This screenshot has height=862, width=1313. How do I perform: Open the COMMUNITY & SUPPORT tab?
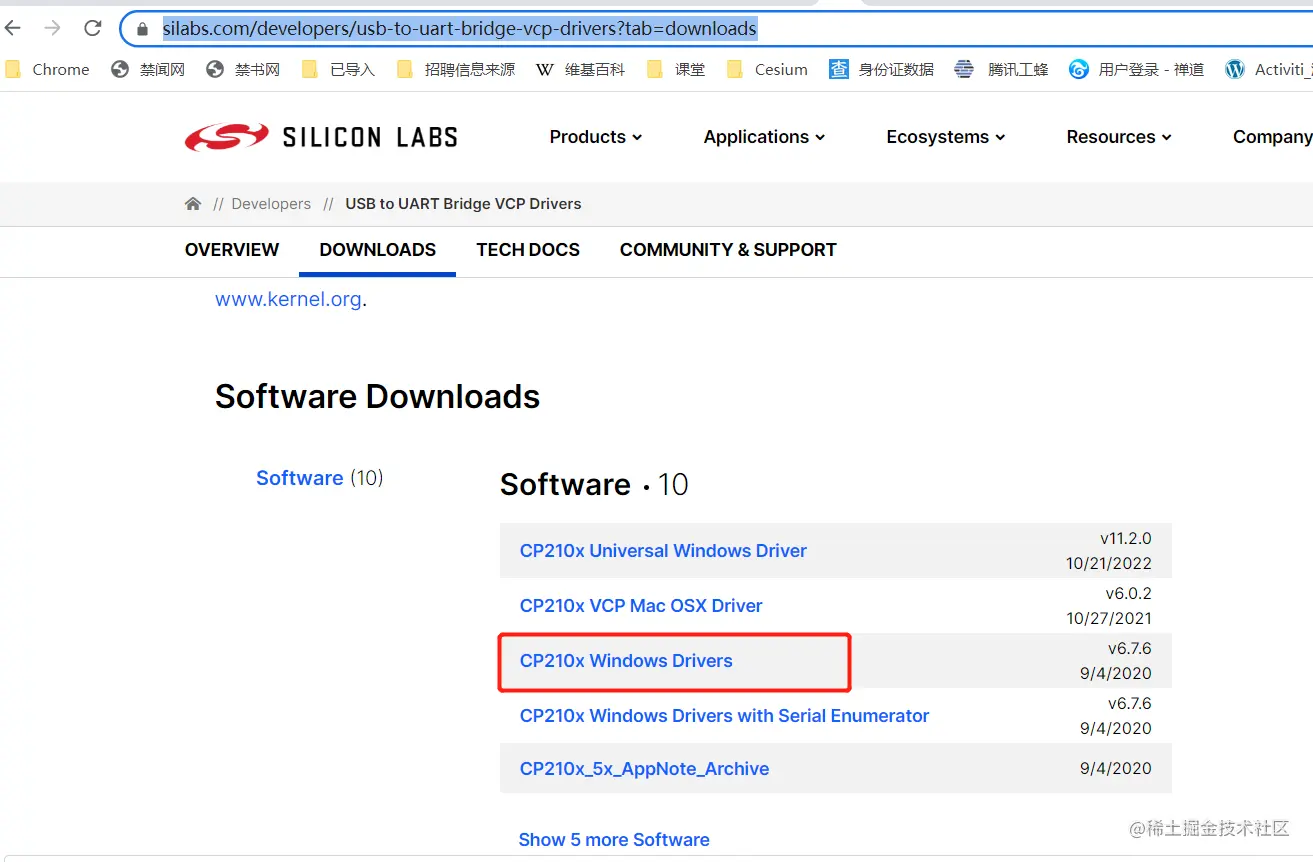(x=728, y=250)
